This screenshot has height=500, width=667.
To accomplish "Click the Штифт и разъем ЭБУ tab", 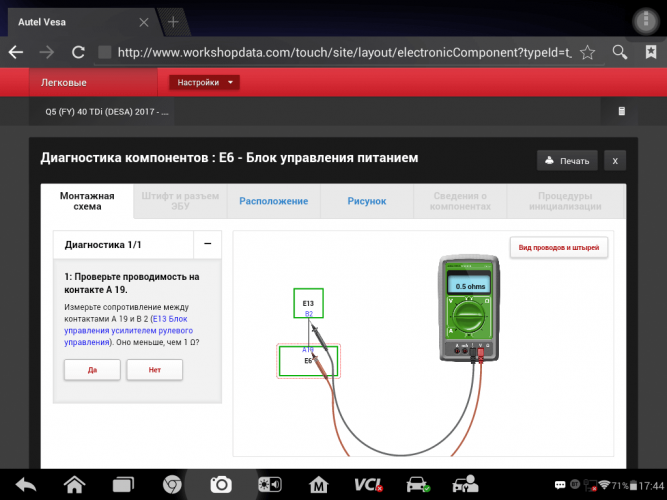I will tap(180, 201).
